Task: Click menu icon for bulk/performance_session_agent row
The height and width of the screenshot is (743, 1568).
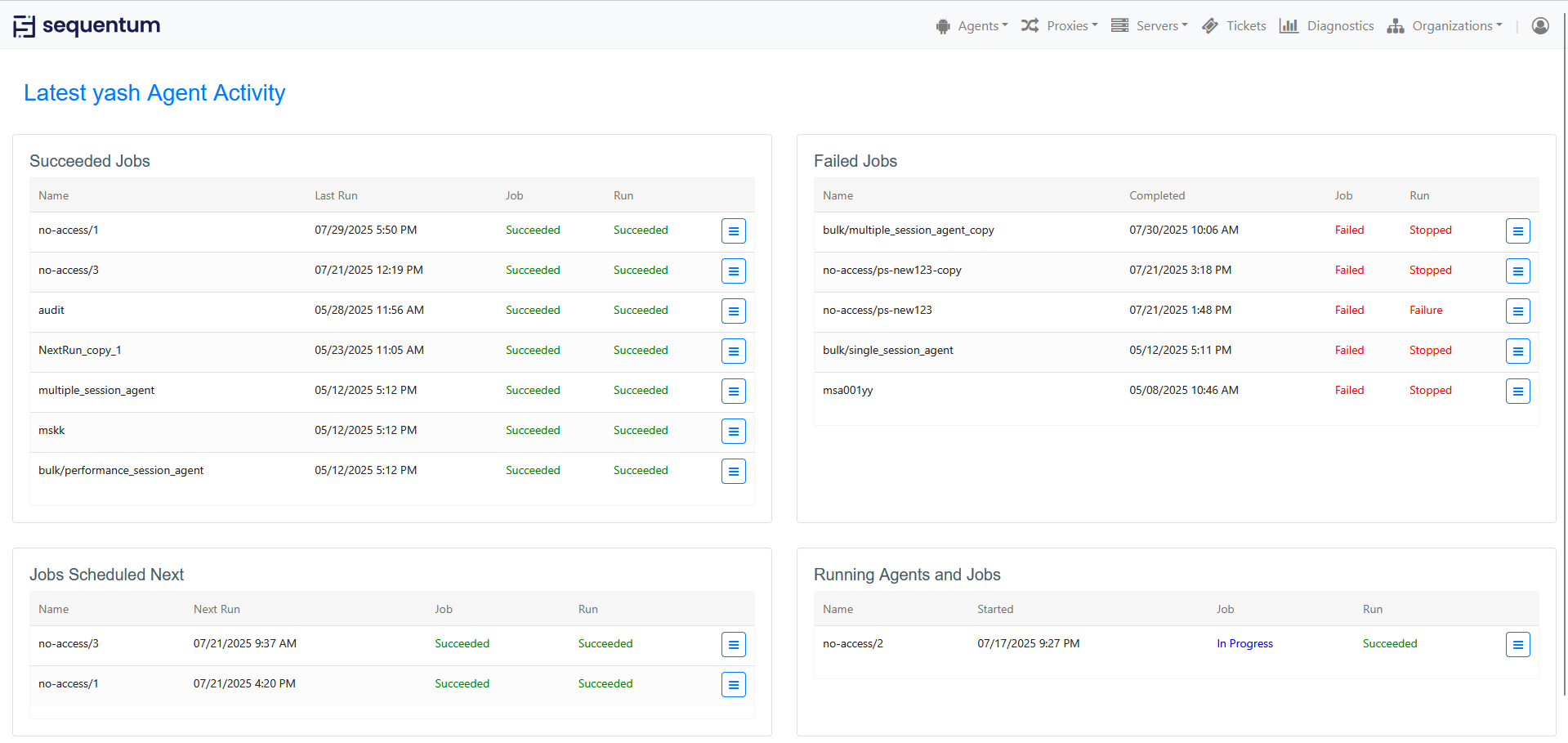Action: click(733, 472)
